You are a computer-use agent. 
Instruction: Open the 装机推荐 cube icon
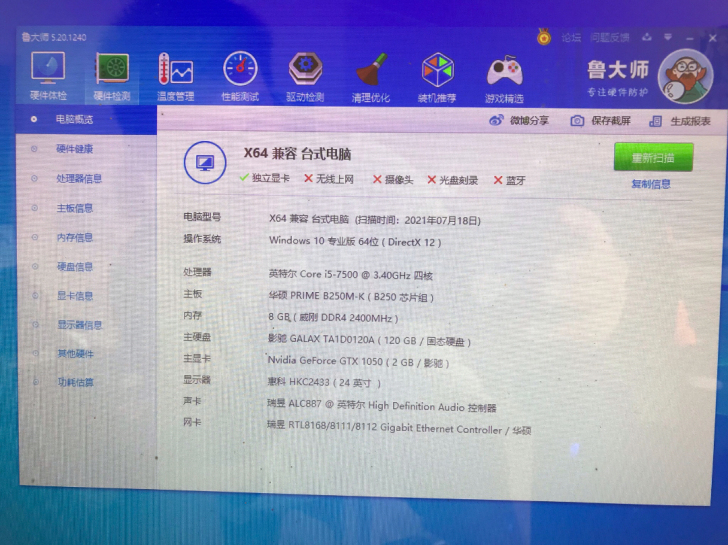[x=437, y=78]
